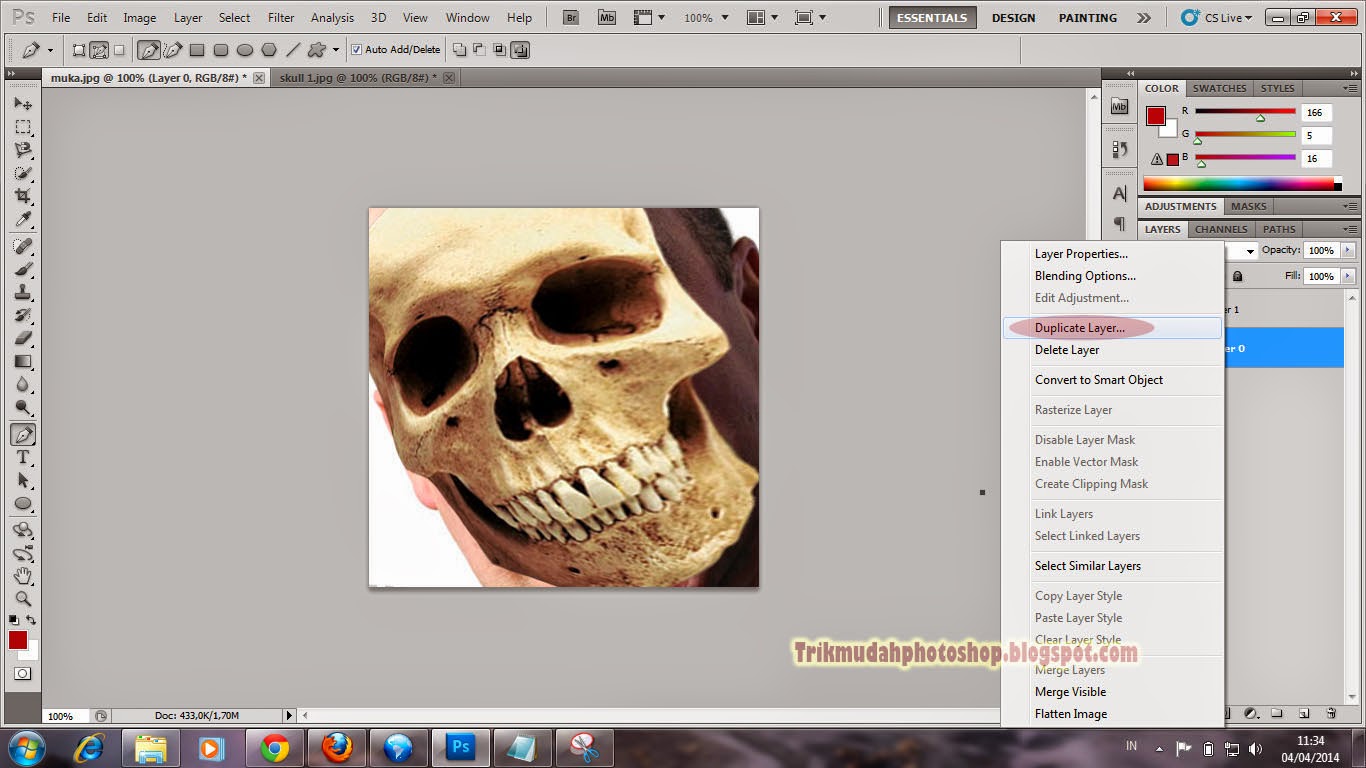
Task: Select the Spot Healing Brush tool
Action: click(23, 246)
